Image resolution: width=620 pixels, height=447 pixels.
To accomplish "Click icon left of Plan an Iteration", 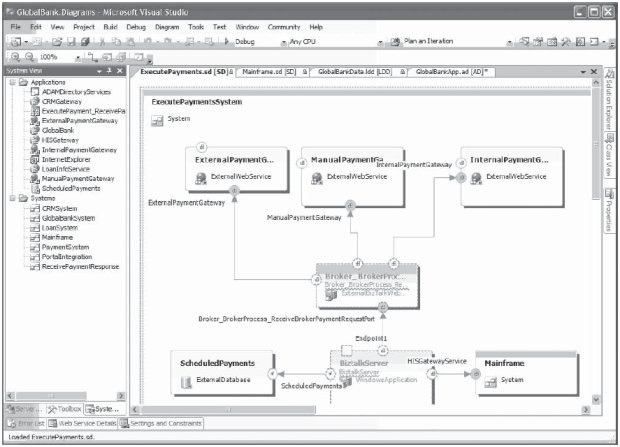I will 395,42.
